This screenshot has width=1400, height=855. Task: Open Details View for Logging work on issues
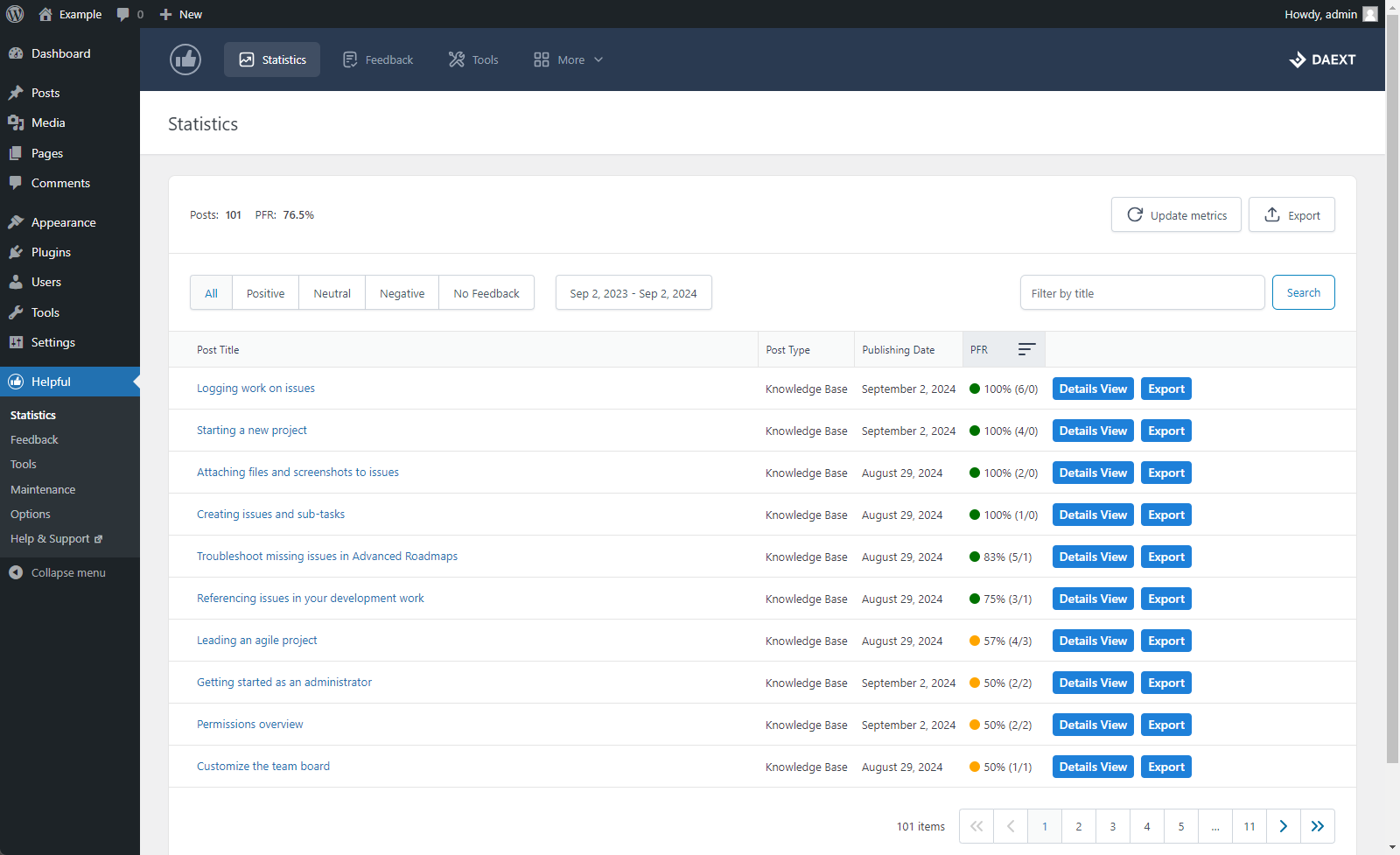click(x=1093, y=389)
